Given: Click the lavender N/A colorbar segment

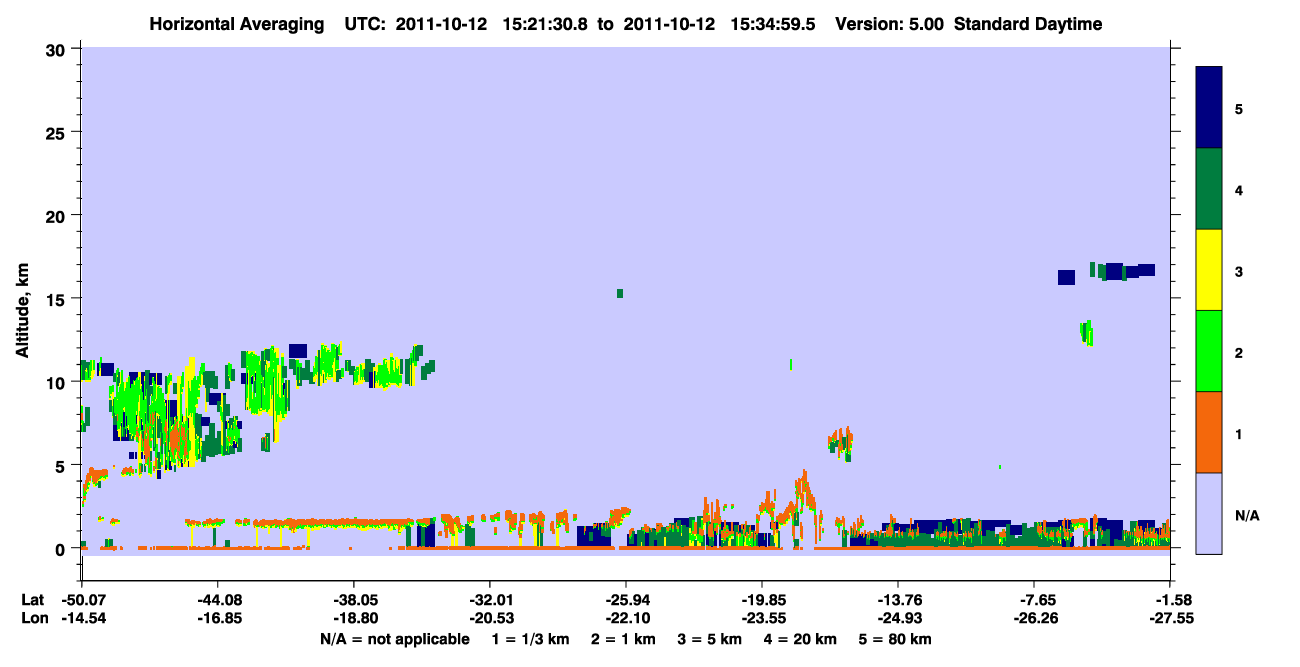Looking at the screenshot, I should (x=1209, y=513).
